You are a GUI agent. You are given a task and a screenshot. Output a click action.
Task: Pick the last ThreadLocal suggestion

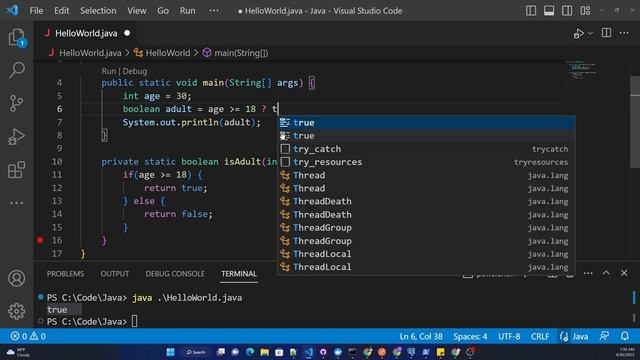click(427, 267)
